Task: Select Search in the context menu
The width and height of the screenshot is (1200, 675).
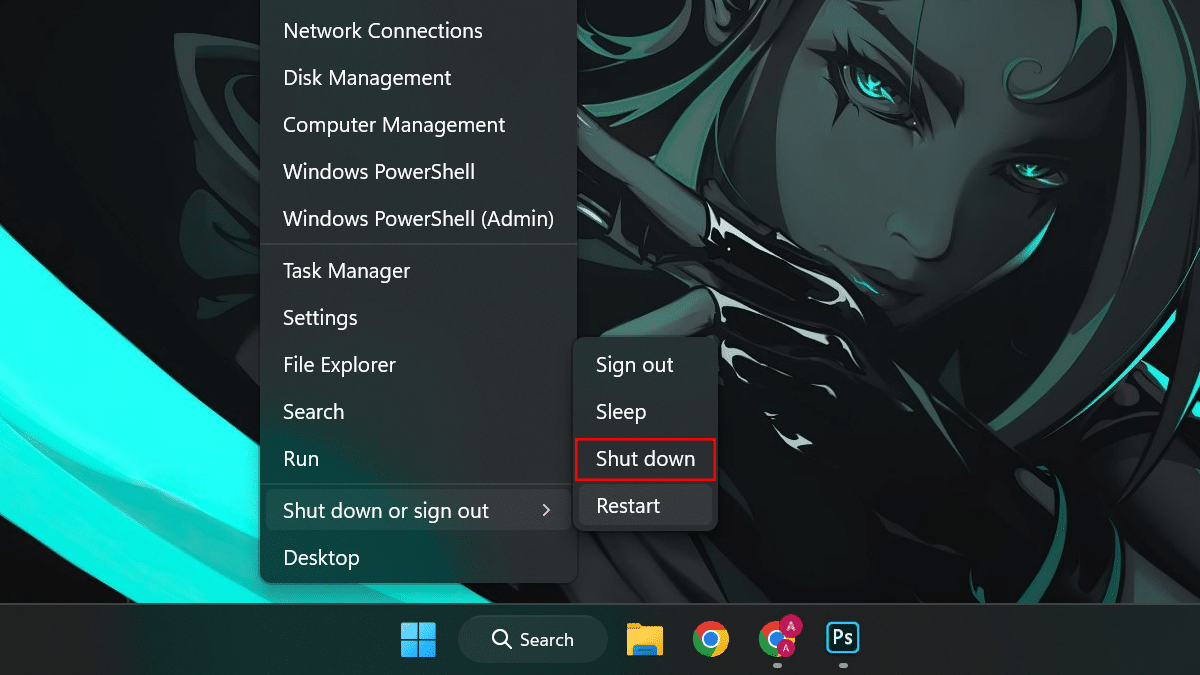Action: pos(418,412)
